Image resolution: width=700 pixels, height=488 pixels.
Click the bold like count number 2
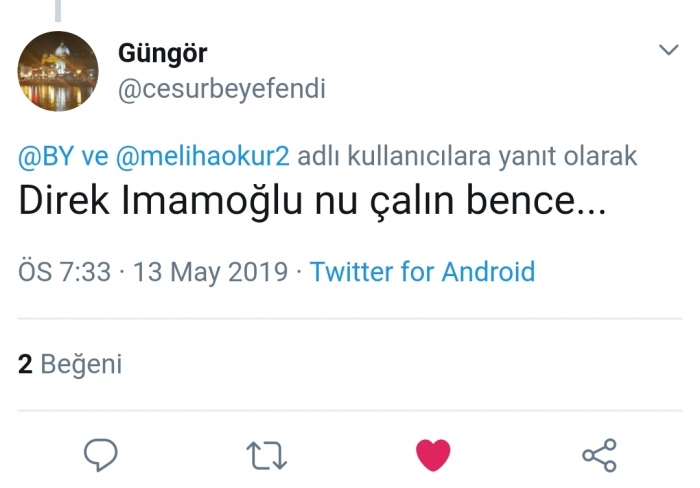[x=26, y=364]
